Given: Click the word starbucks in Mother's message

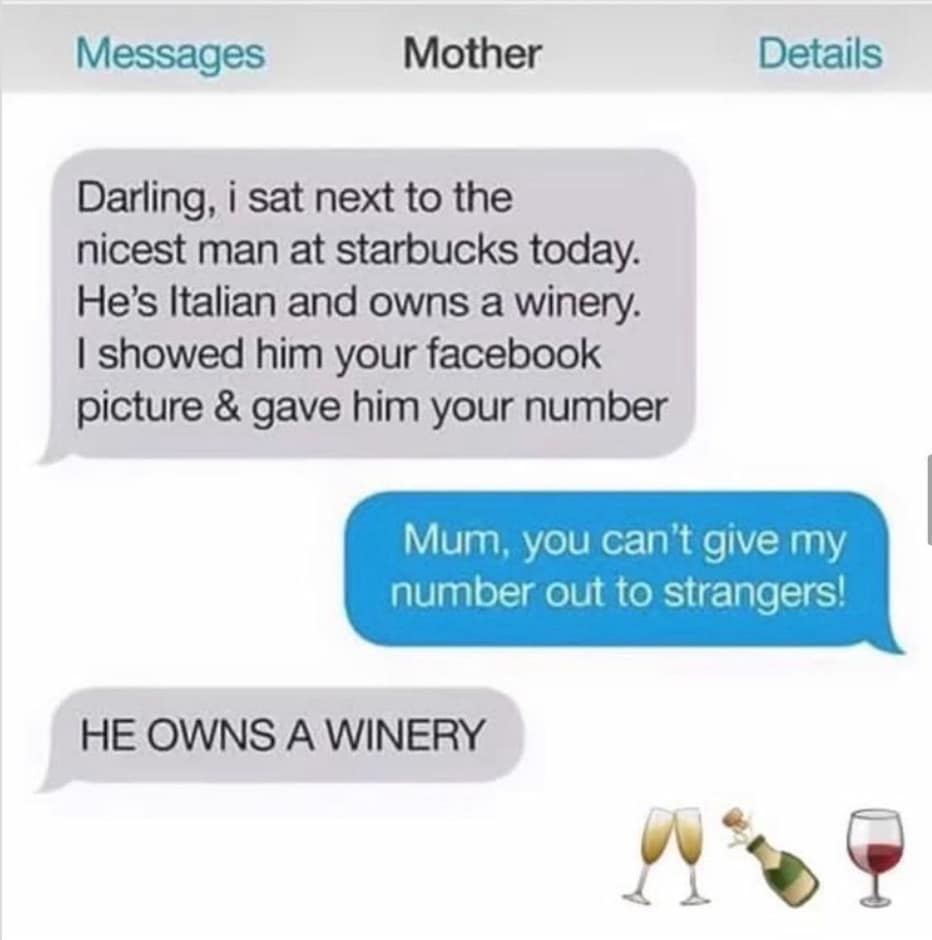Looking at the screenshot, I should pyautogui.click(x=429, y=250).
